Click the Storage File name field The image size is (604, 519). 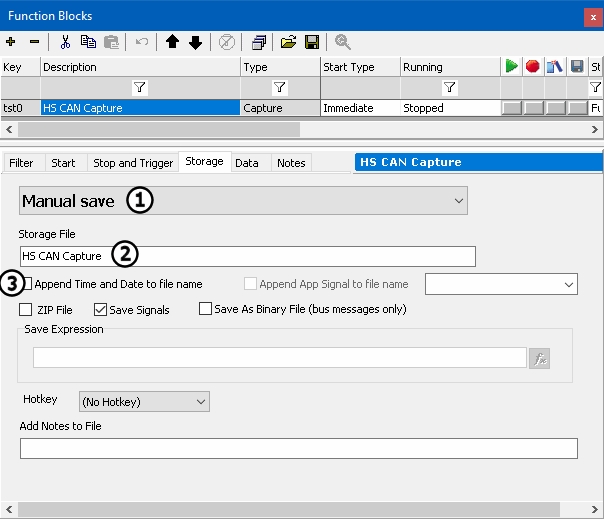tap(300, 256)
